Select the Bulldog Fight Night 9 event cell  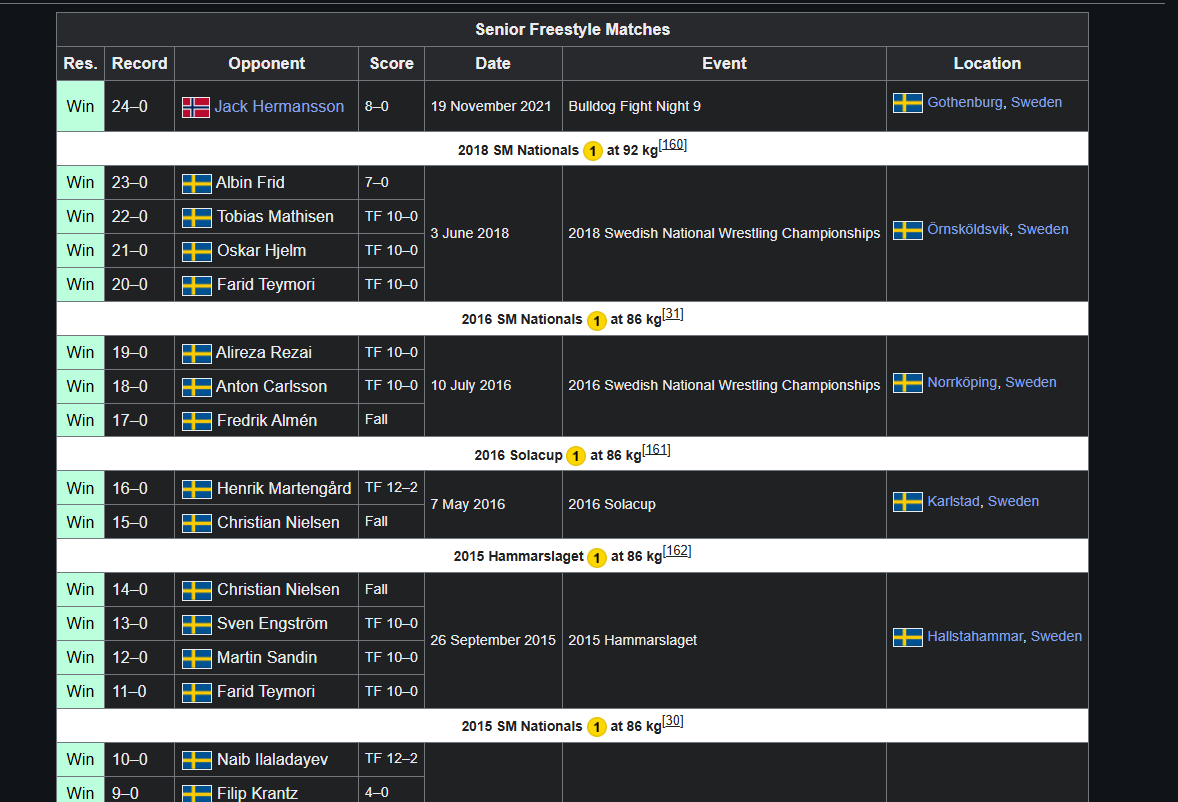pos(724,107)
